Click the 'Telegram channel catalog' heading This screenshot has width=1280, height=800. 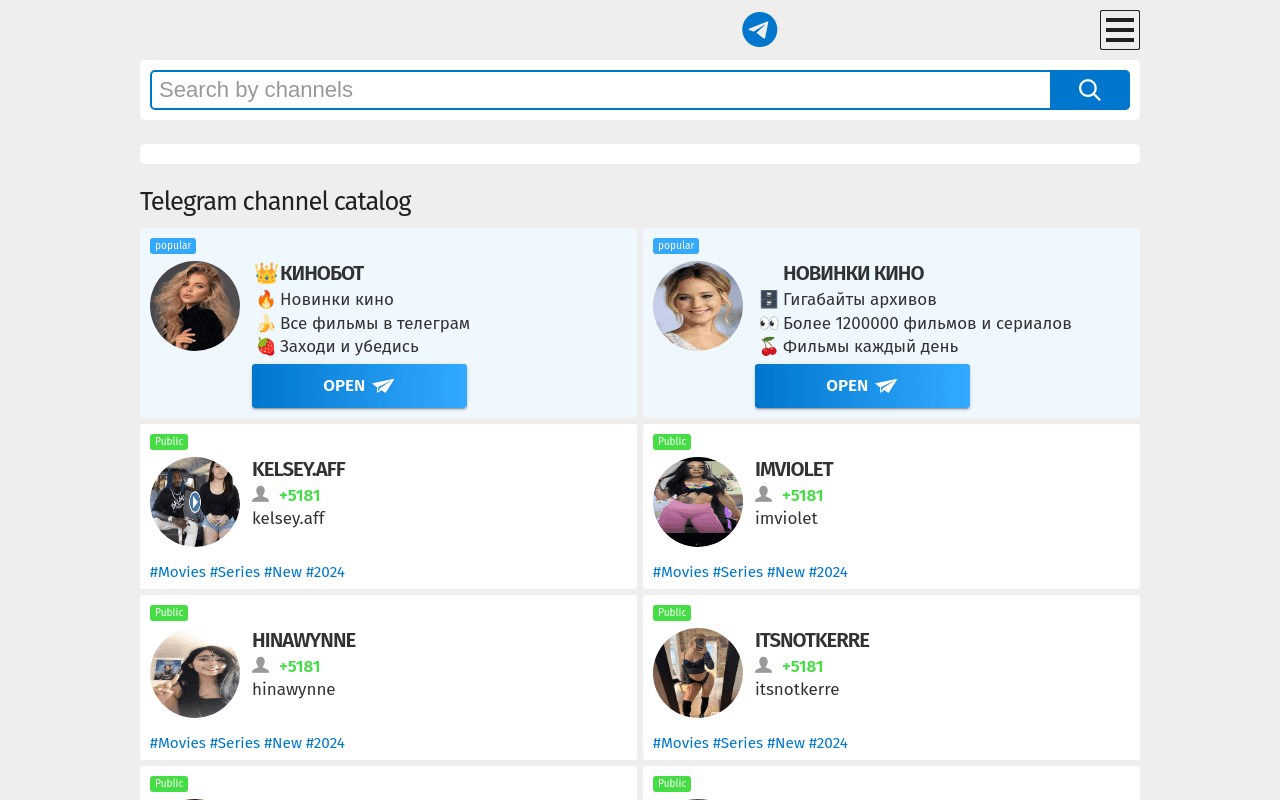276,201
